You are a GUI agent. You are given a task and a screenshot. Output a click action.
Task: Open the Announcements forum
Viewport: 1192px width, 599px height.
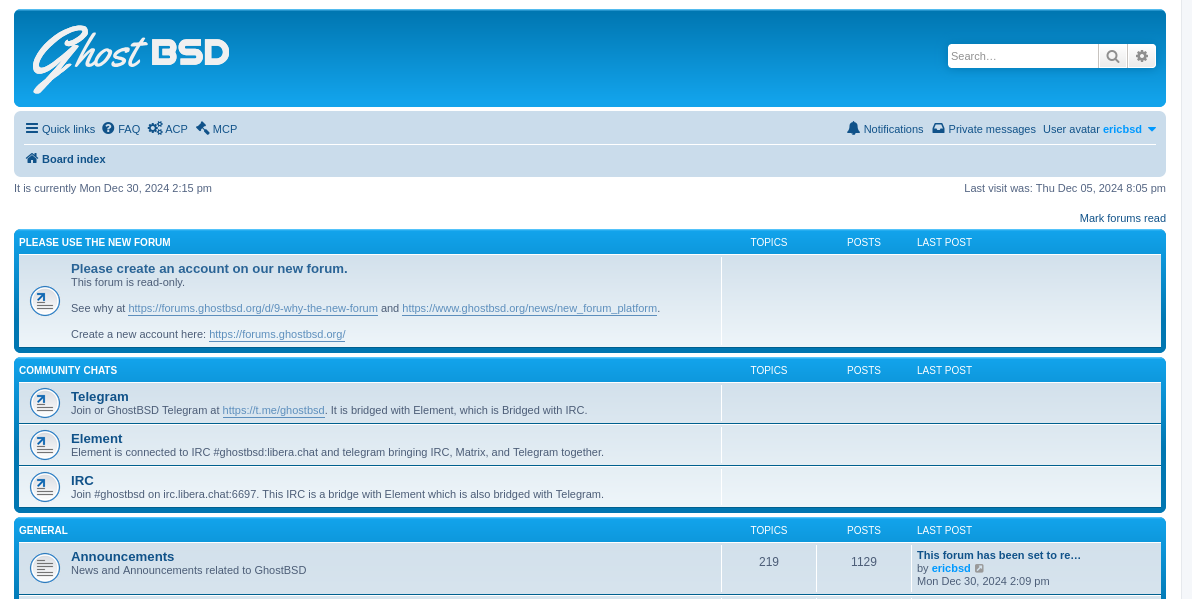click(x=122, y=556)
